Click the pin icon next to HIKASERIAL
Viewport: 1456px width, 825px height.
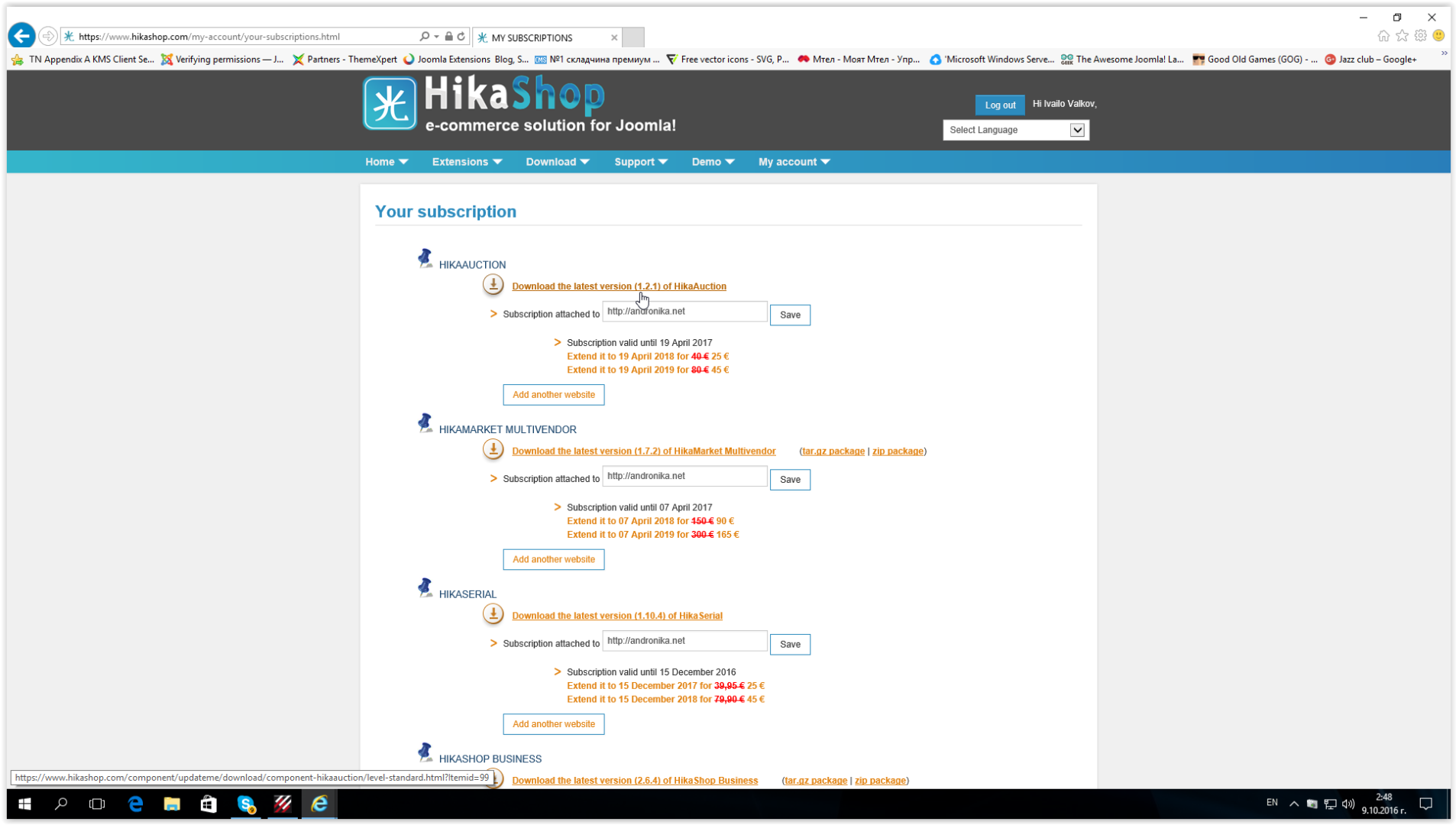[x=425, y=588]
